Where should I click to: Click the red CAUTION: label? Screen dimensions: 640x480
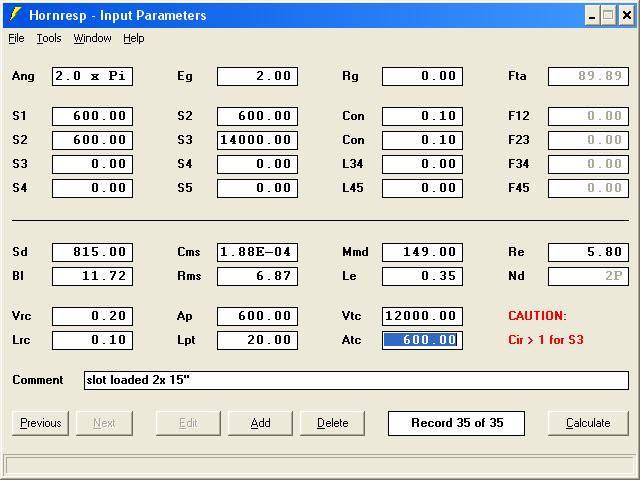(538, 316)
